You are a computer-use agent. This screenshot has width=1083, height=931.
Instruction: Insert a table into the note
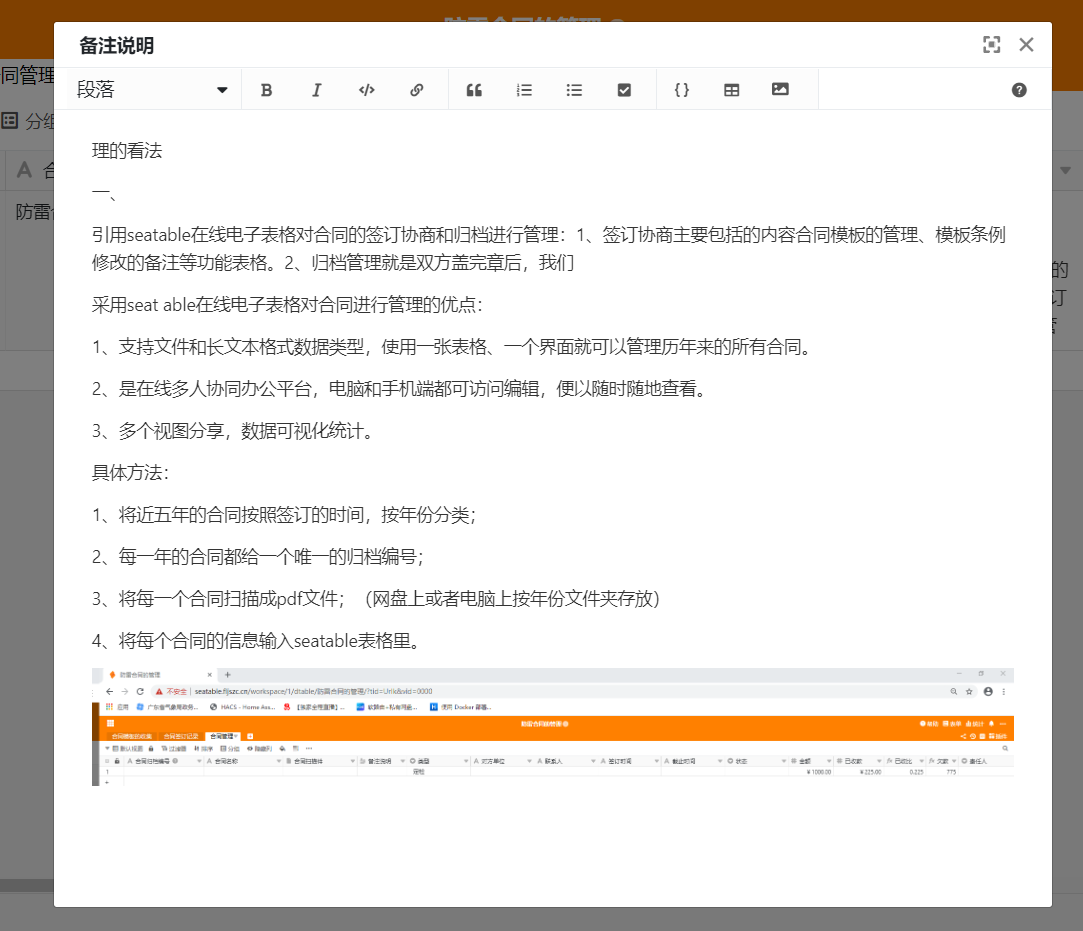732,90
